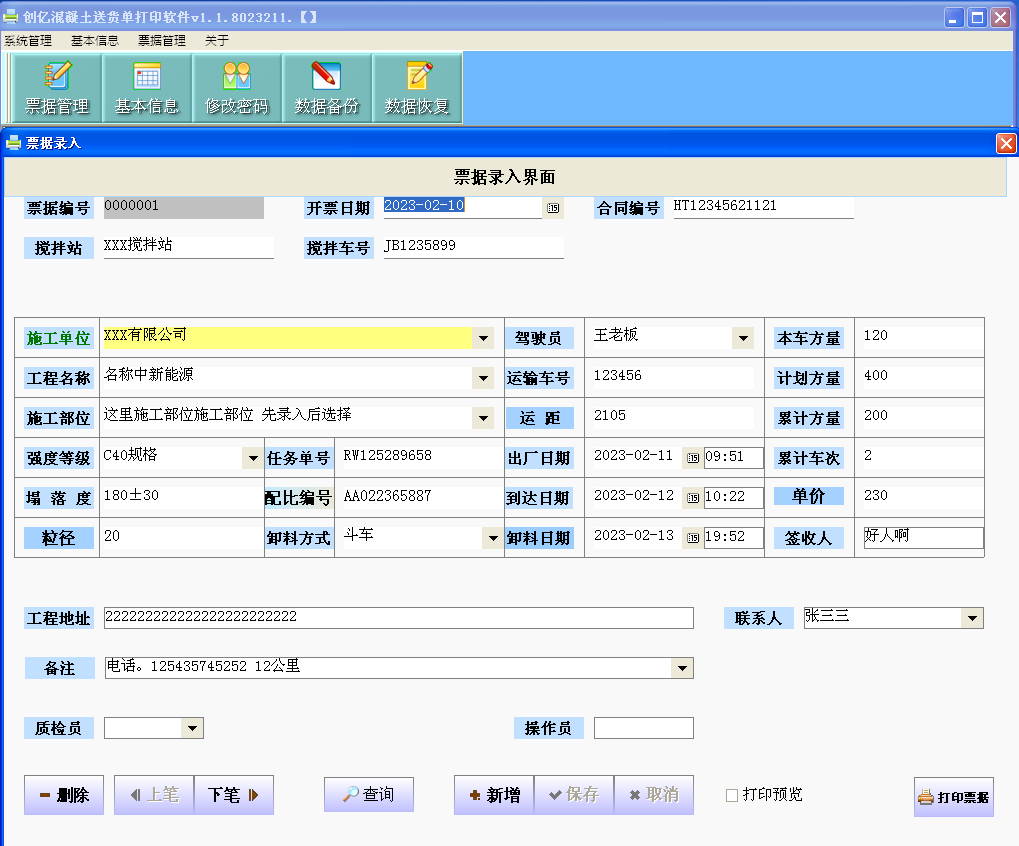Image resolution: width=1019 pixels, height=846 pixels.
Task: Open the 票据管理 toolbar icon
Action: point(57,88)
